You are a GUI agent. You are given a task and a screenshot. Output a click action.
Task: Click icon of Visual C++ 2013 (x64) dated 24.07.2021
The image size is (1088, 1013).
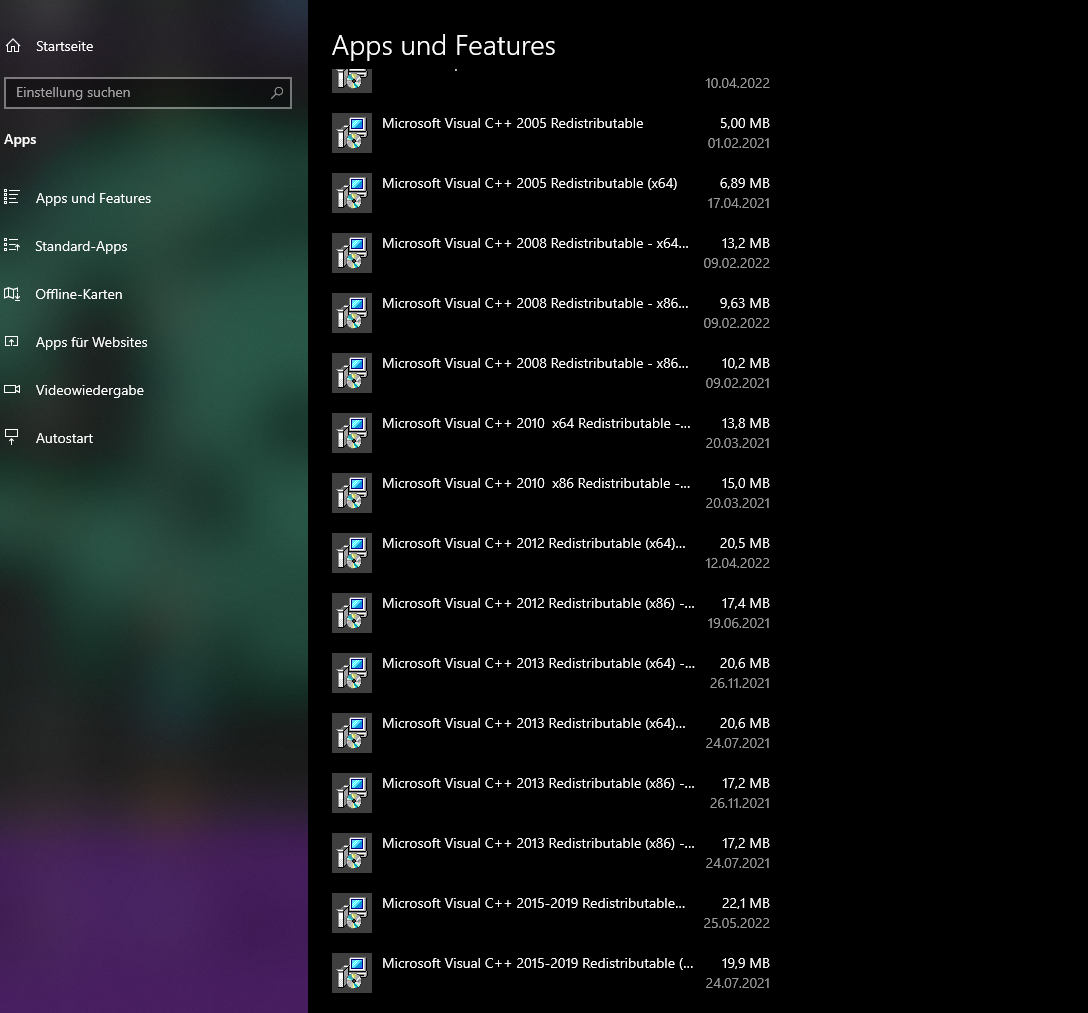click(x=352, y=733)
